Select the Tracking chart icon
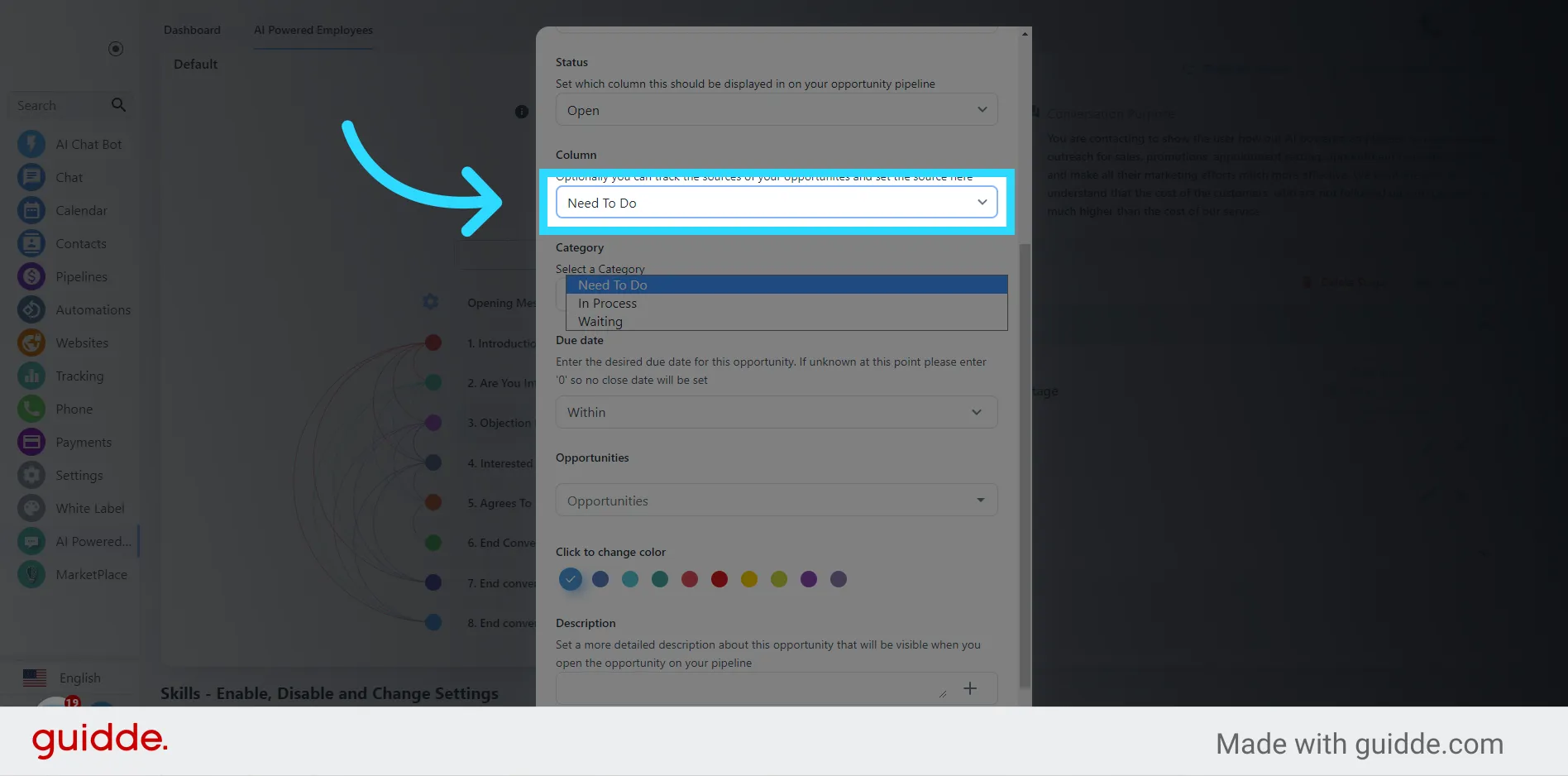The image size is (1568, 776). [31, 376]
